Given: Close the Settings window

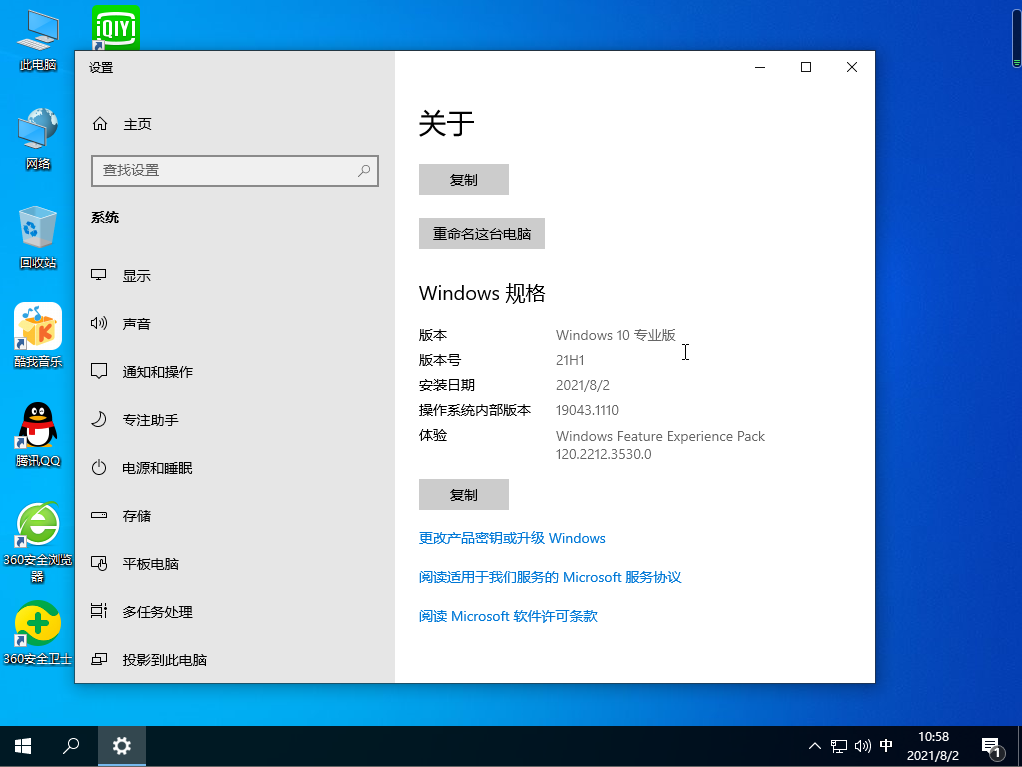Looking at the screenshot, I should tap(851, 67).
